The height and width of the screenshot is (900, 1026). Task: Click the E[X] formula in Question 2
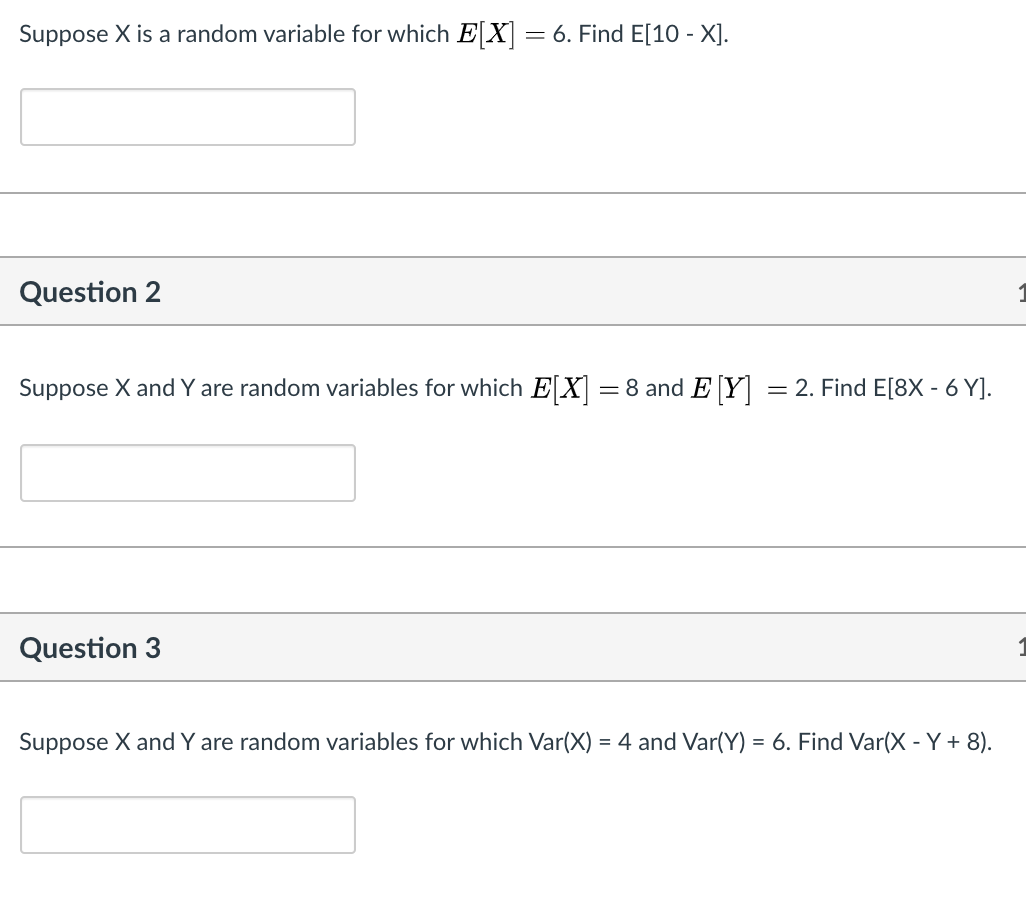click(560, 388)
